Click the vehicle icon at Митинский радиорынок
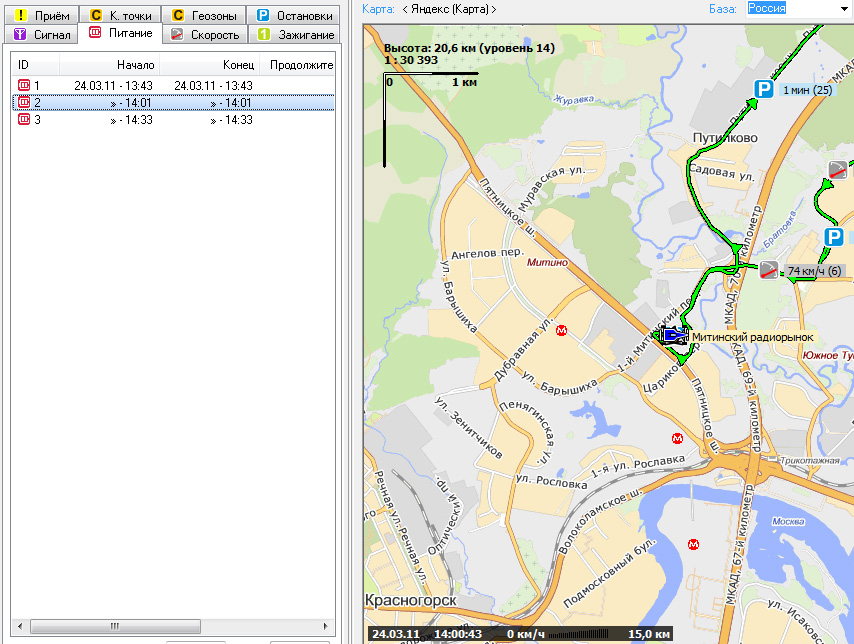This screenshot has width=854, height=644. 674,336
